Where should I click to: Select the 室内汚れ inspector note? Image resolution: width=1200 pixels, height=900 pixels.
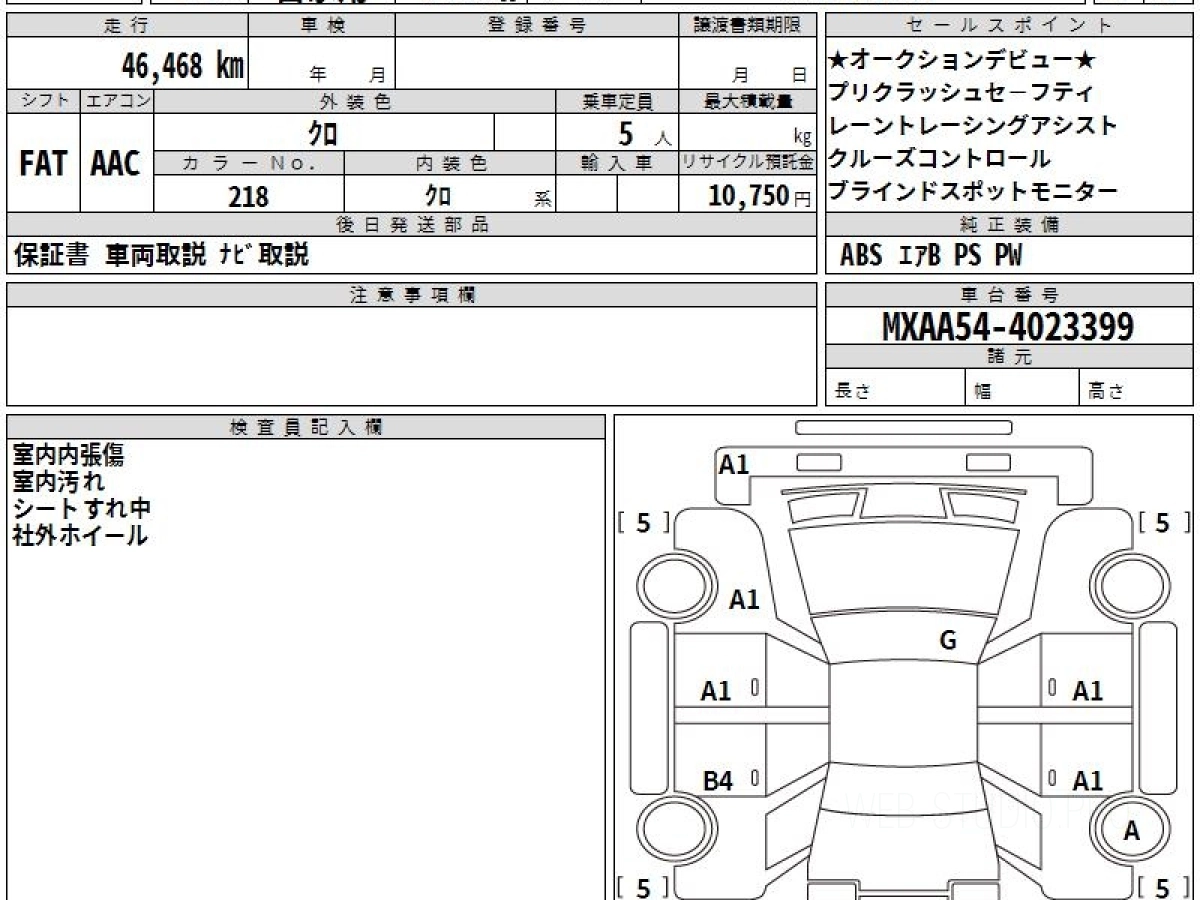click(58, 482)
